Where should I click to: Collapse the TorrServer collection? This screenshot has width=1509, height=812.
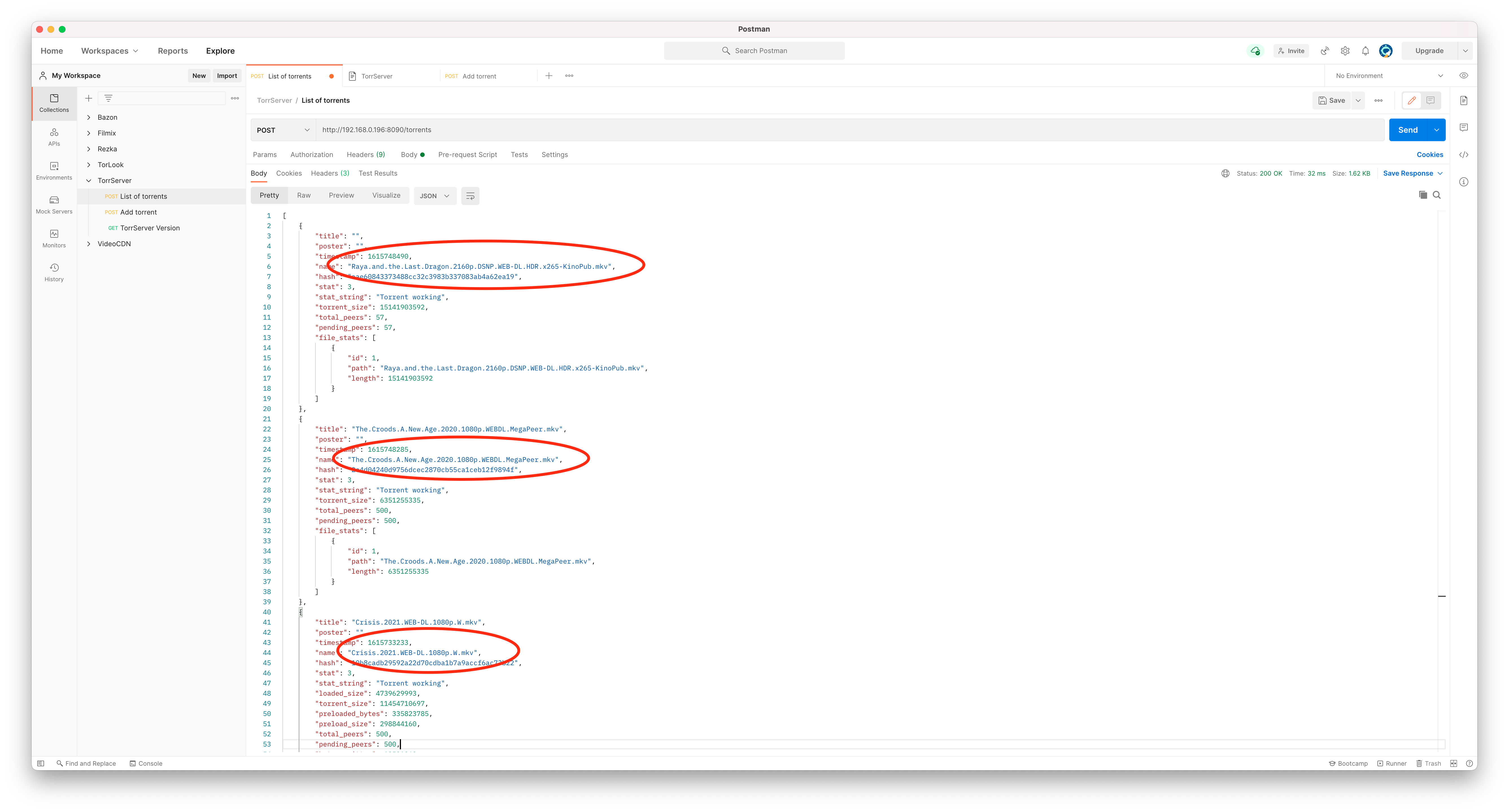click(x=88, y=180)
